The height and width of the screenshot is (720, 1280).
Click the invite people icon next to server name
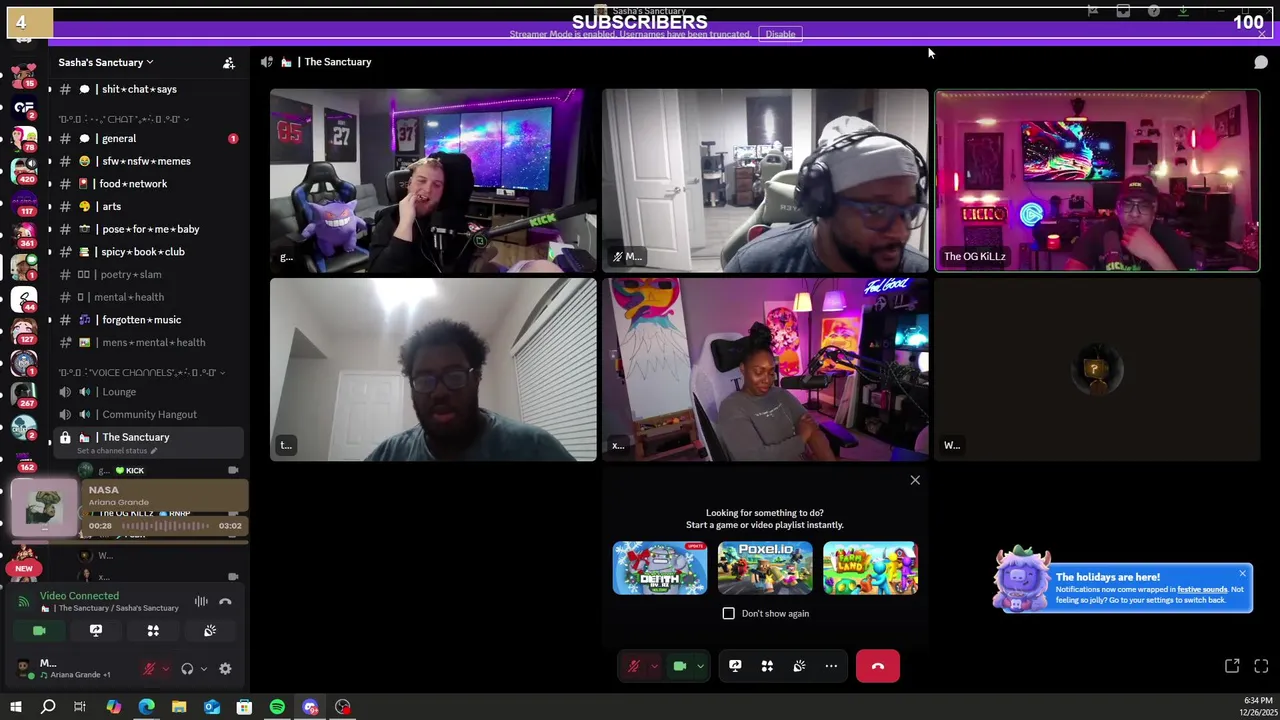[229, 63]
